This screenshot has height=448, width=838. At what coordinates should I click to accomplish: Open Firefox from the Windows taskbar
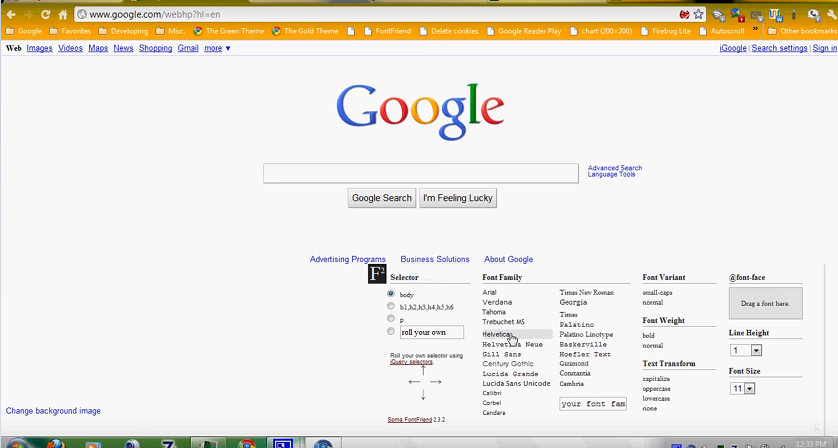pyautogui.click(x=56, y=444)
